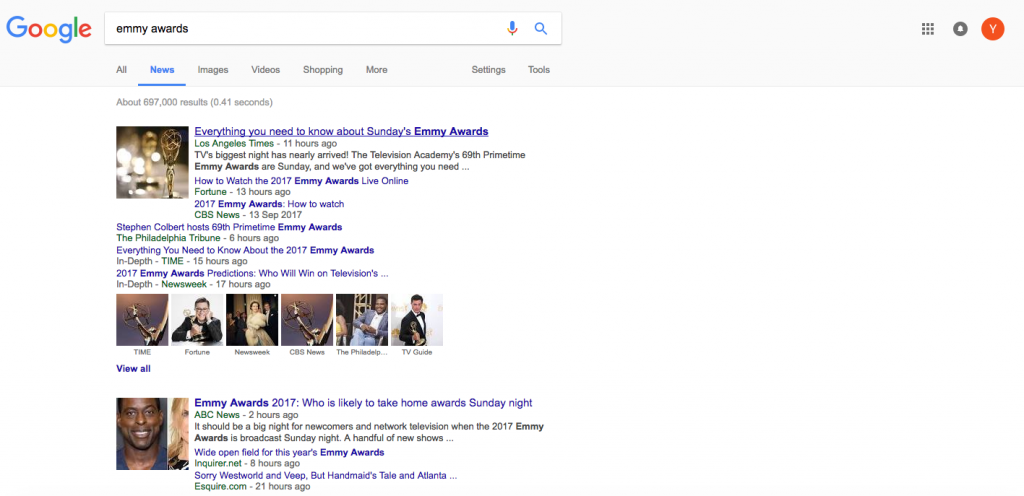
Task: Click the View all link
Action: tap(133, 369)
